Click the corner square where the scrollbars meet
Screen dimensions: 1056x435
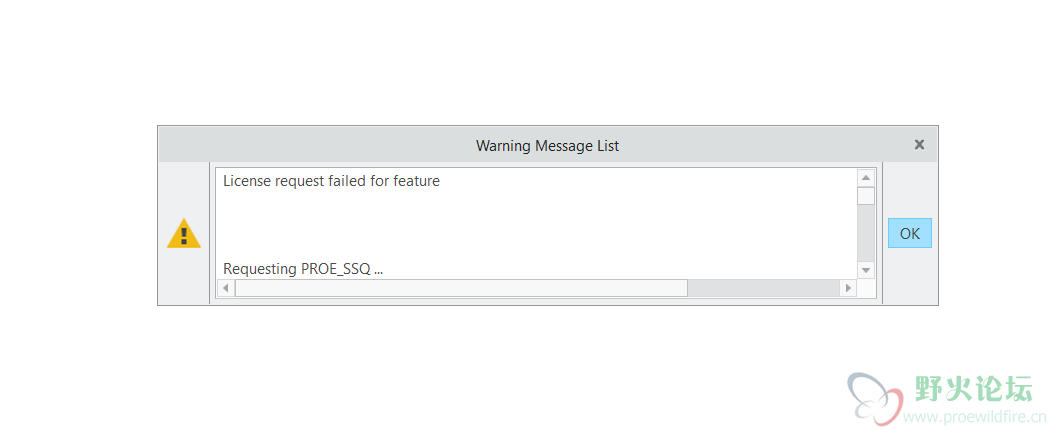[x=866, y=288]
